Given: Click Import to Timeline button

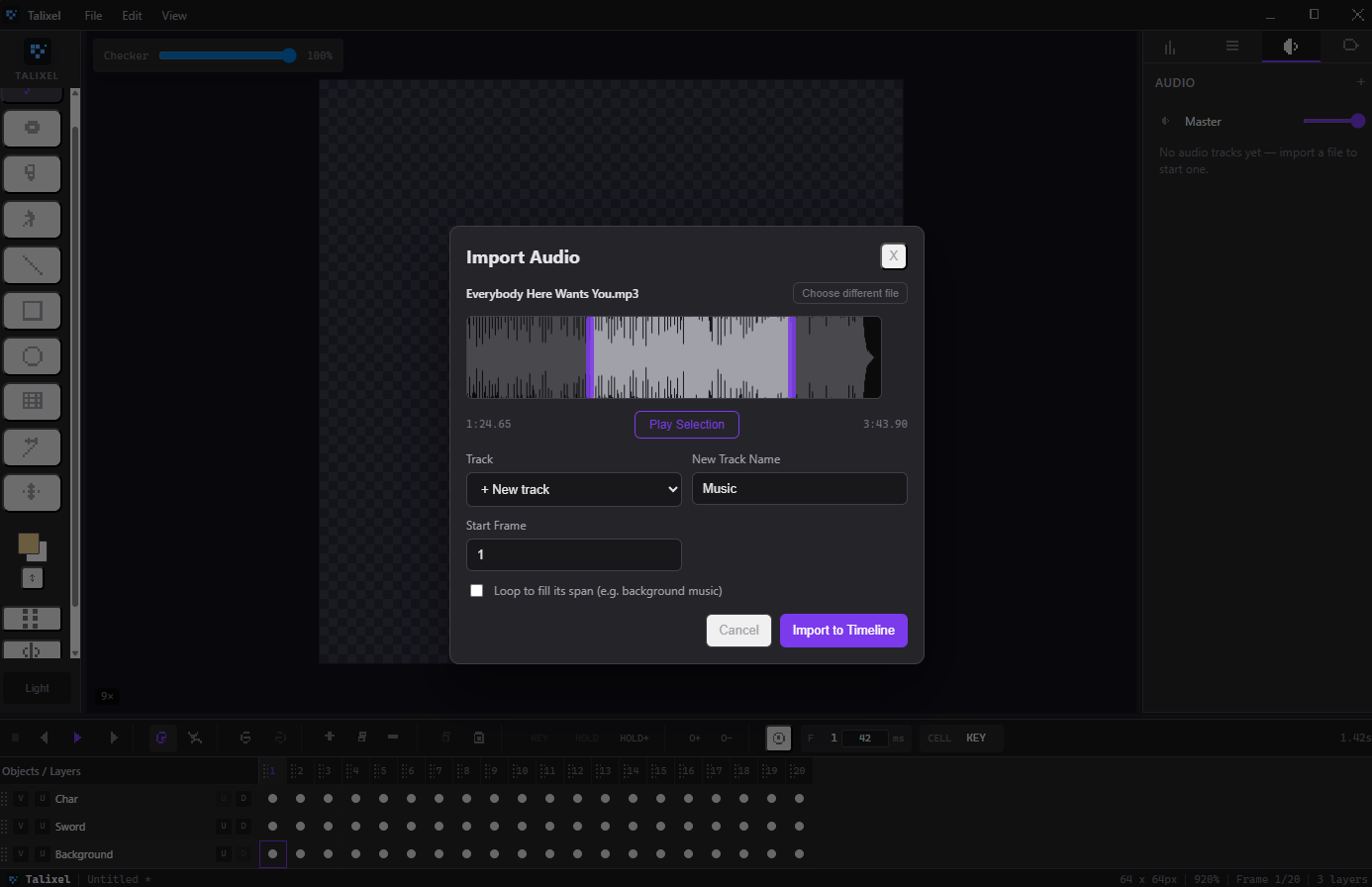Looking at the screenshot, I should coord(843,631).
